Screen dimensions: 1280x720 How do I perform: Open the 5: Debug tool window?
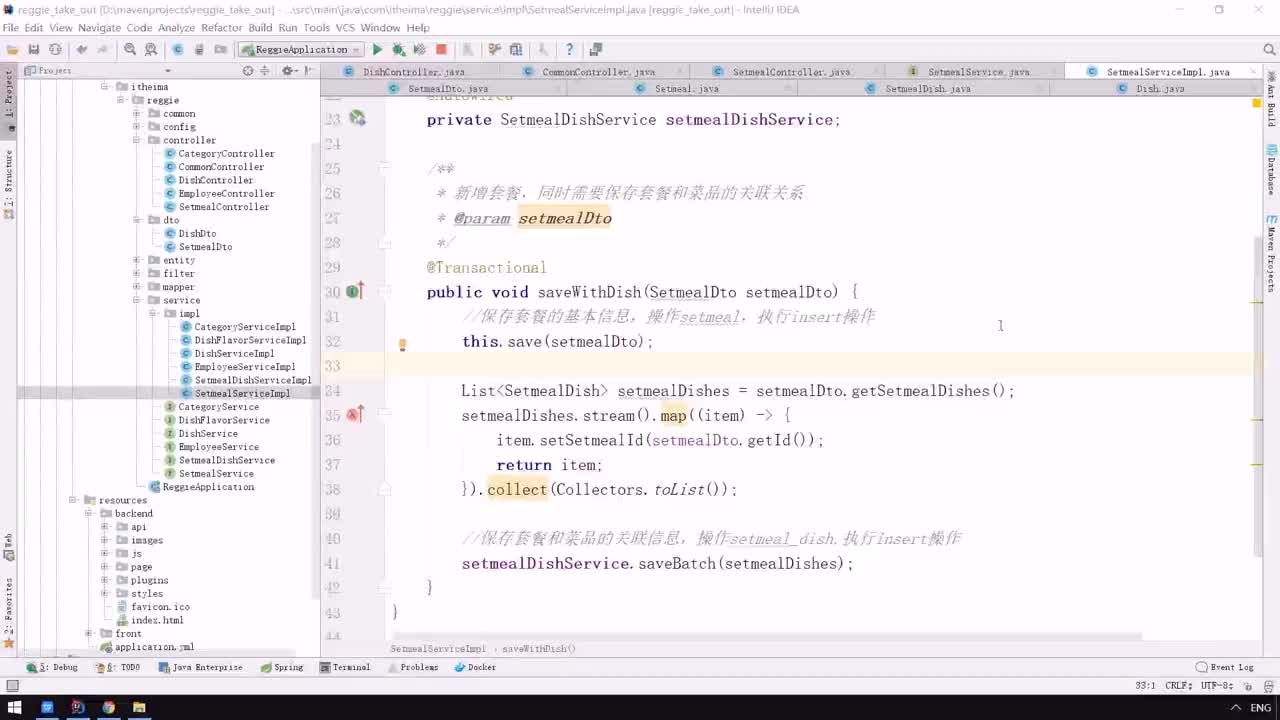tap(52, 667)
